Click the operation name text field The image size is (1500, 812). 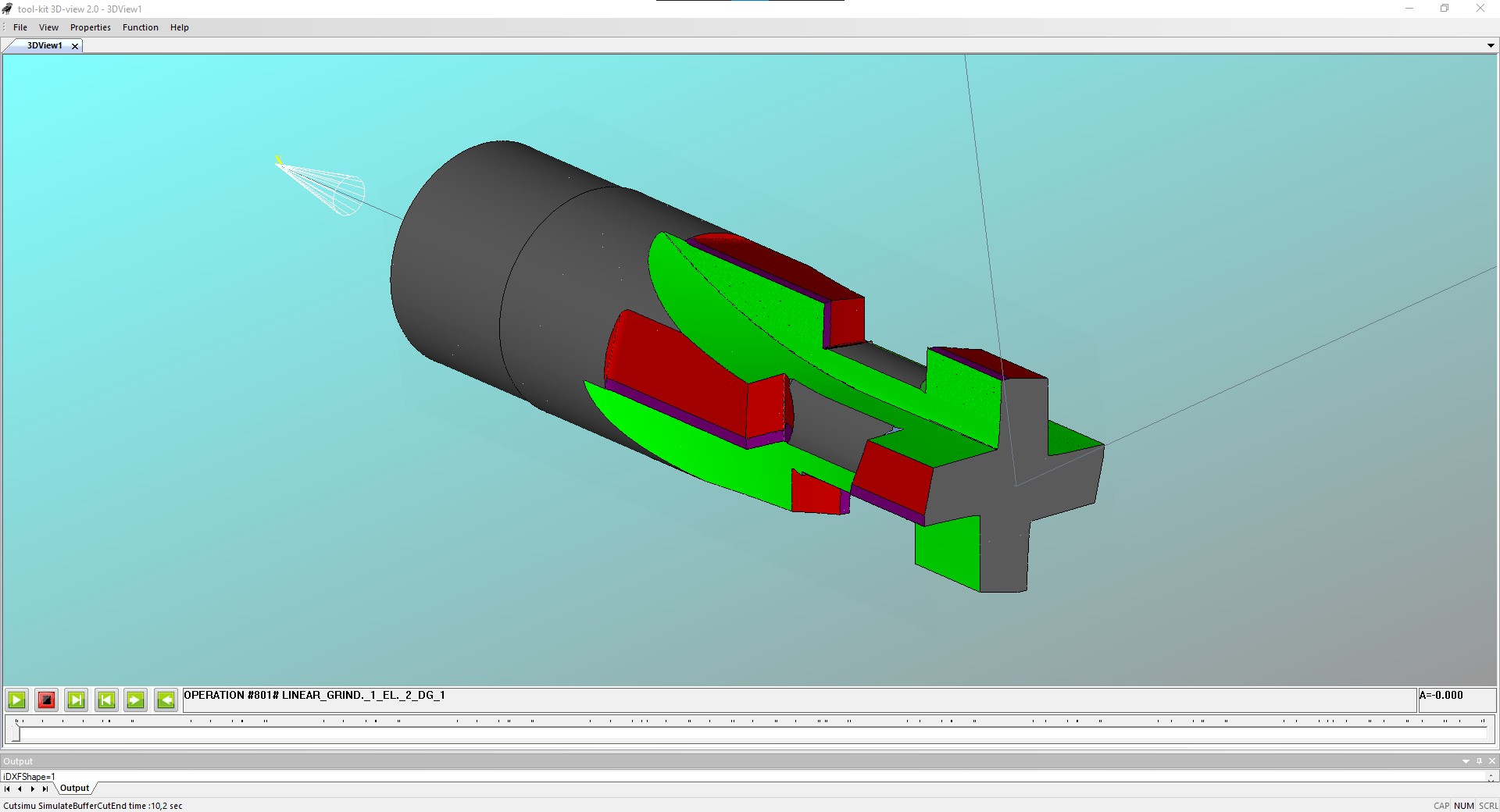point(798,700)
